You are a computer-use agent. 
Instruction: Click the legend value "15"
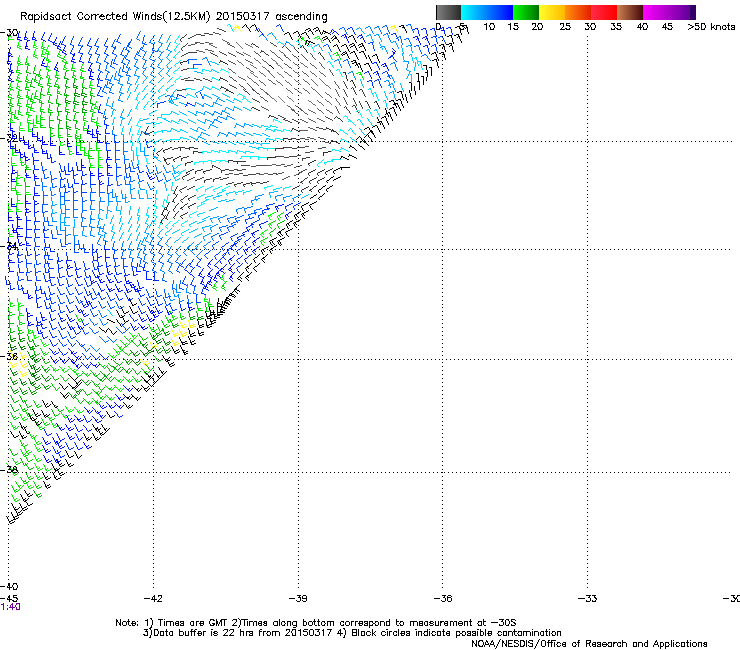coord(513,26)
